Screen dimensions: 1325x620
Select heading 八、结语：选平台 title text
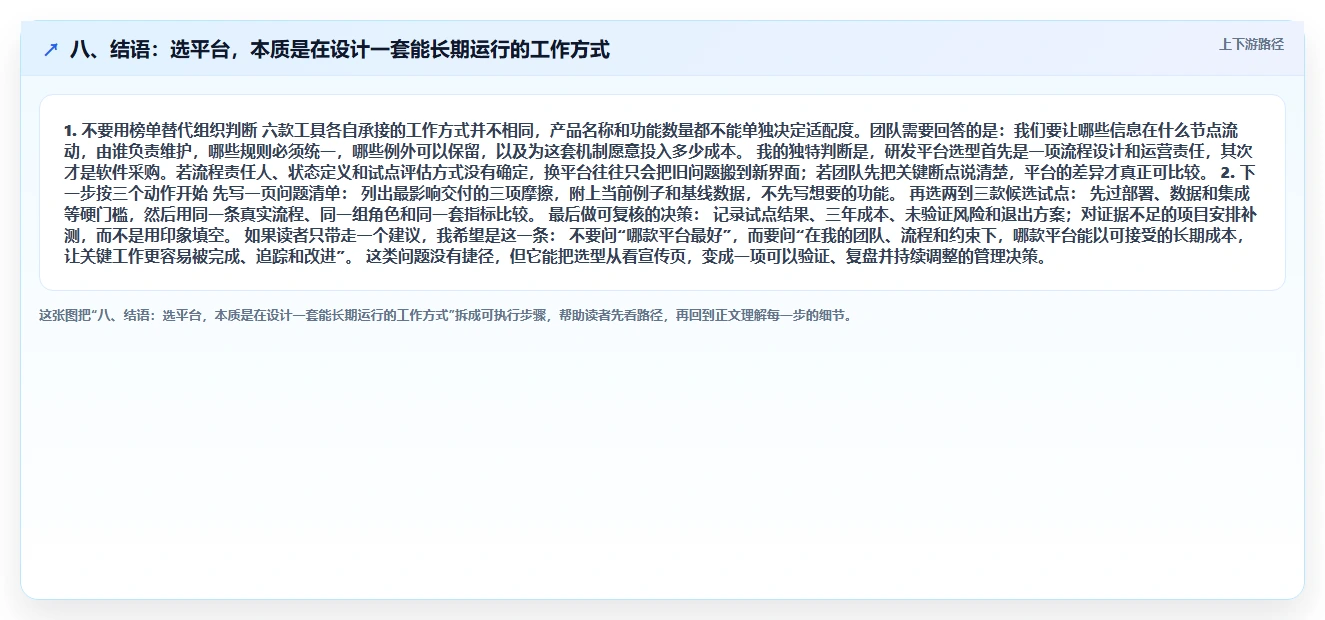click(340, 50)
